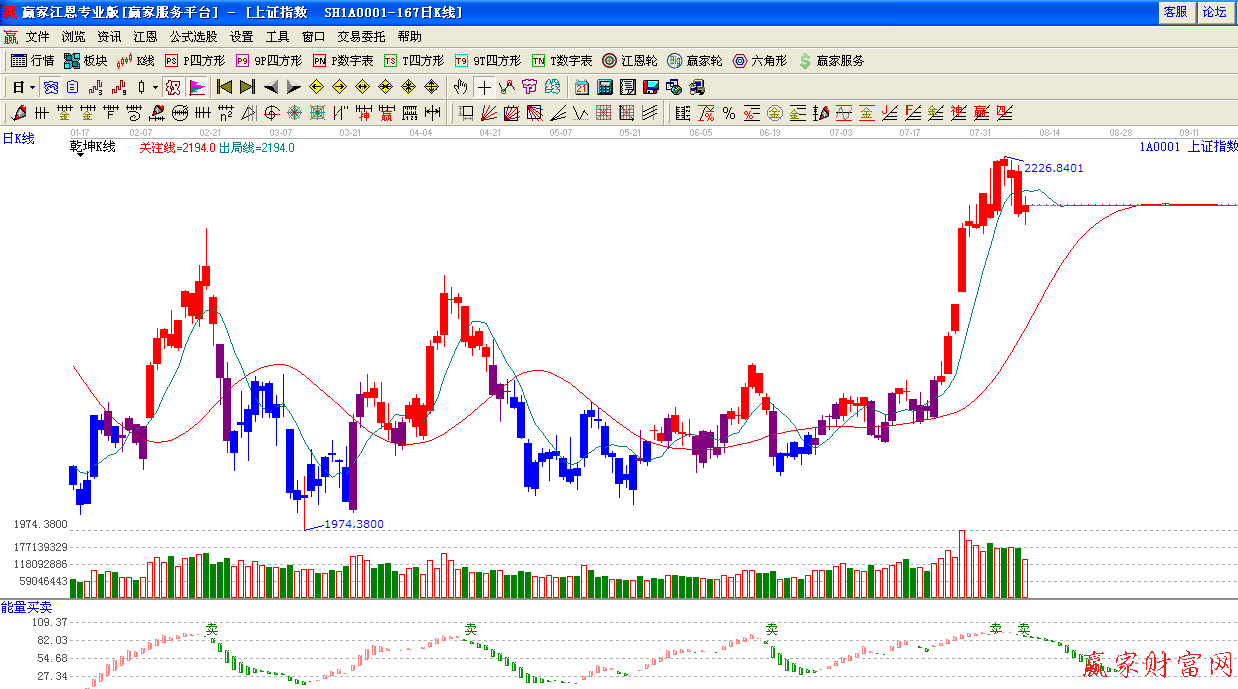This screenshot has height=689, width=1238.
Task: Select the hand pan tool
Action: coord(460,87)
